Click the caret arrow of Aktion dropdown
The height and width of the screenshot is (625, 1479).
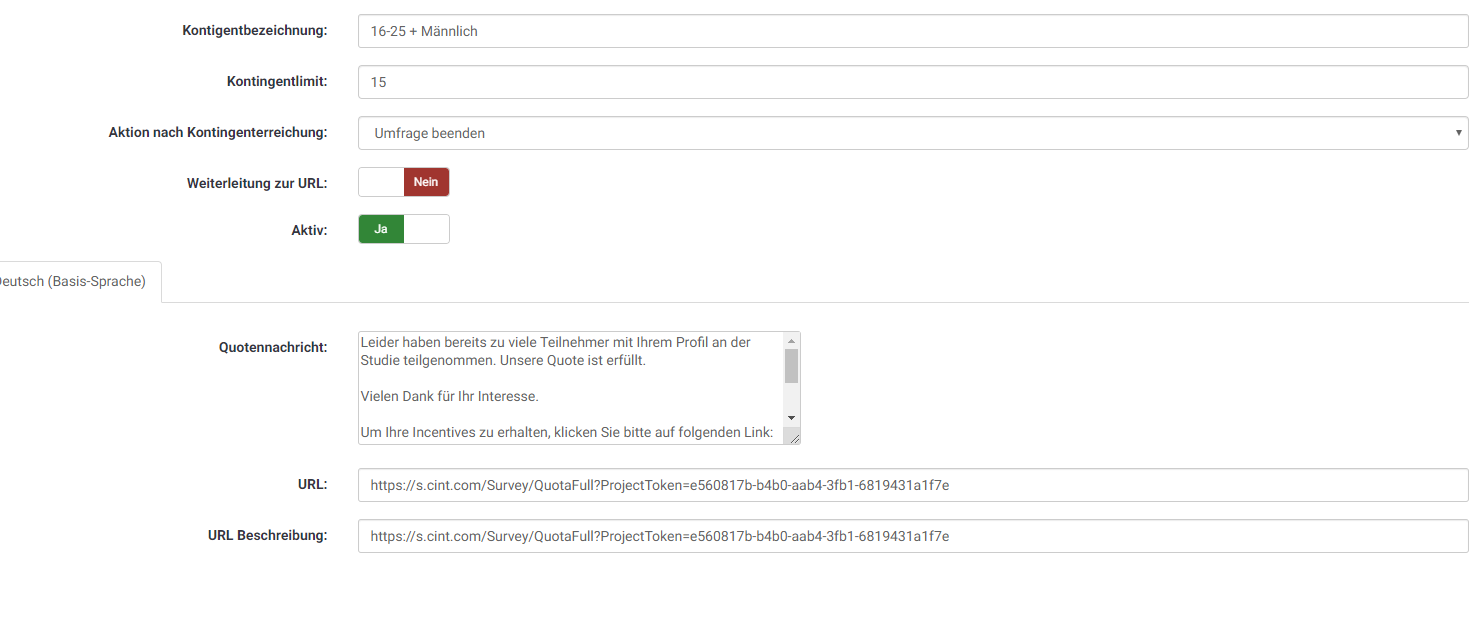click(x=1458, y=132)
